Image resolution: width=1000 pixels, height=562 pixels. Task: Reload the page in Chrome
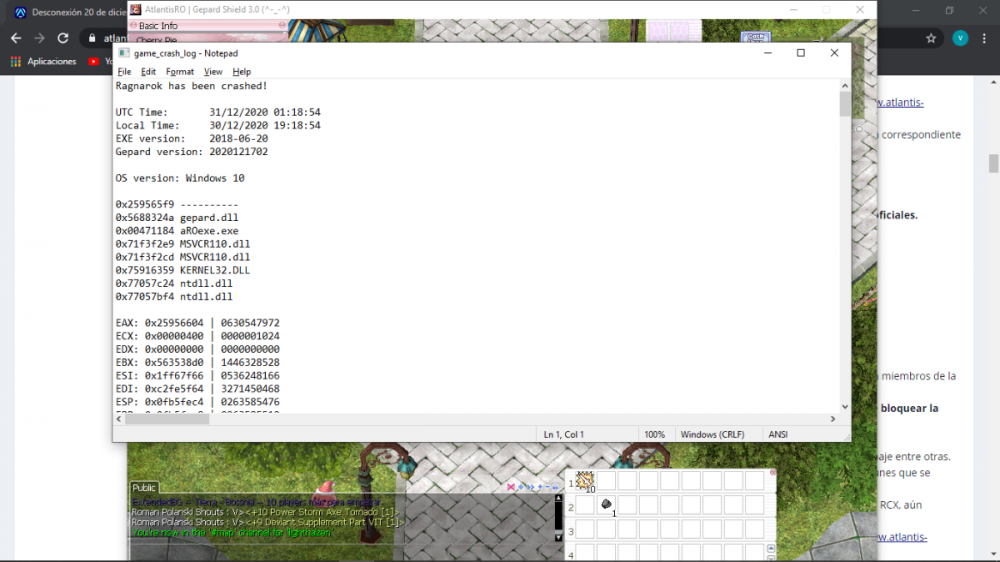63,38
